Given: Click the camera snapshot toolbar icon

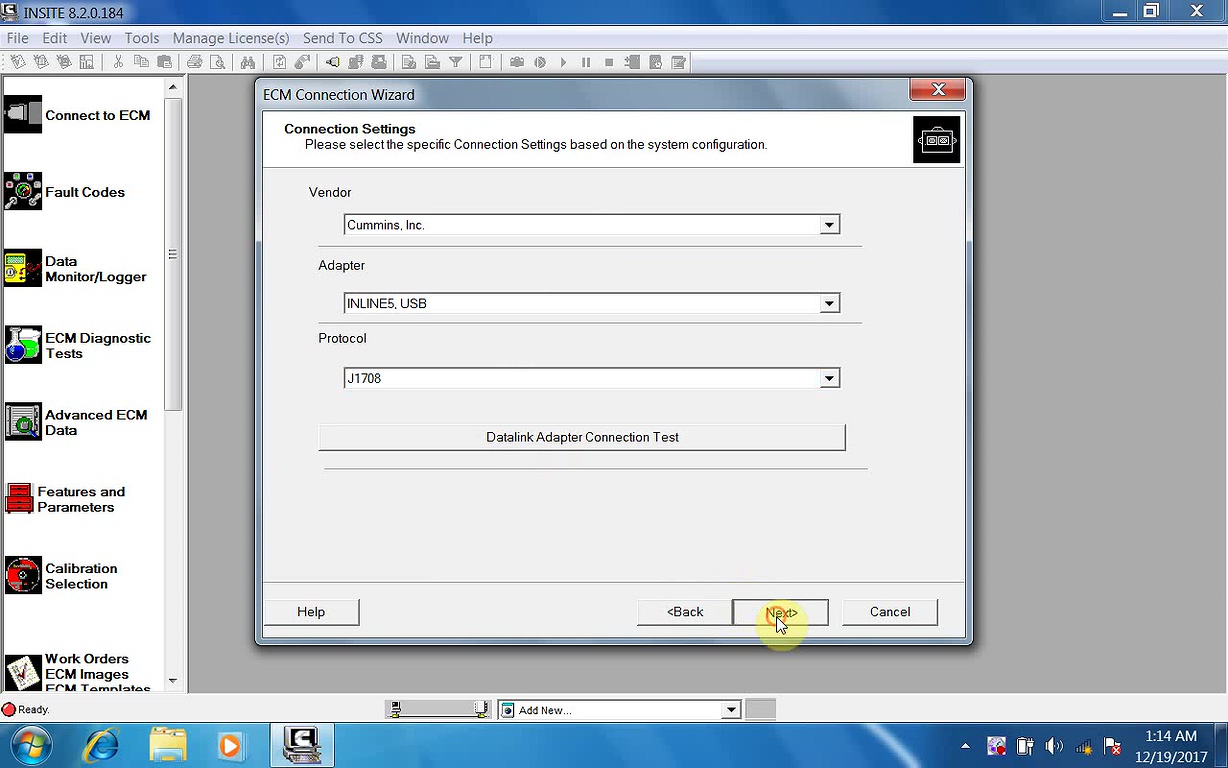Looking at the screenshot, I should tap(517, 62).
